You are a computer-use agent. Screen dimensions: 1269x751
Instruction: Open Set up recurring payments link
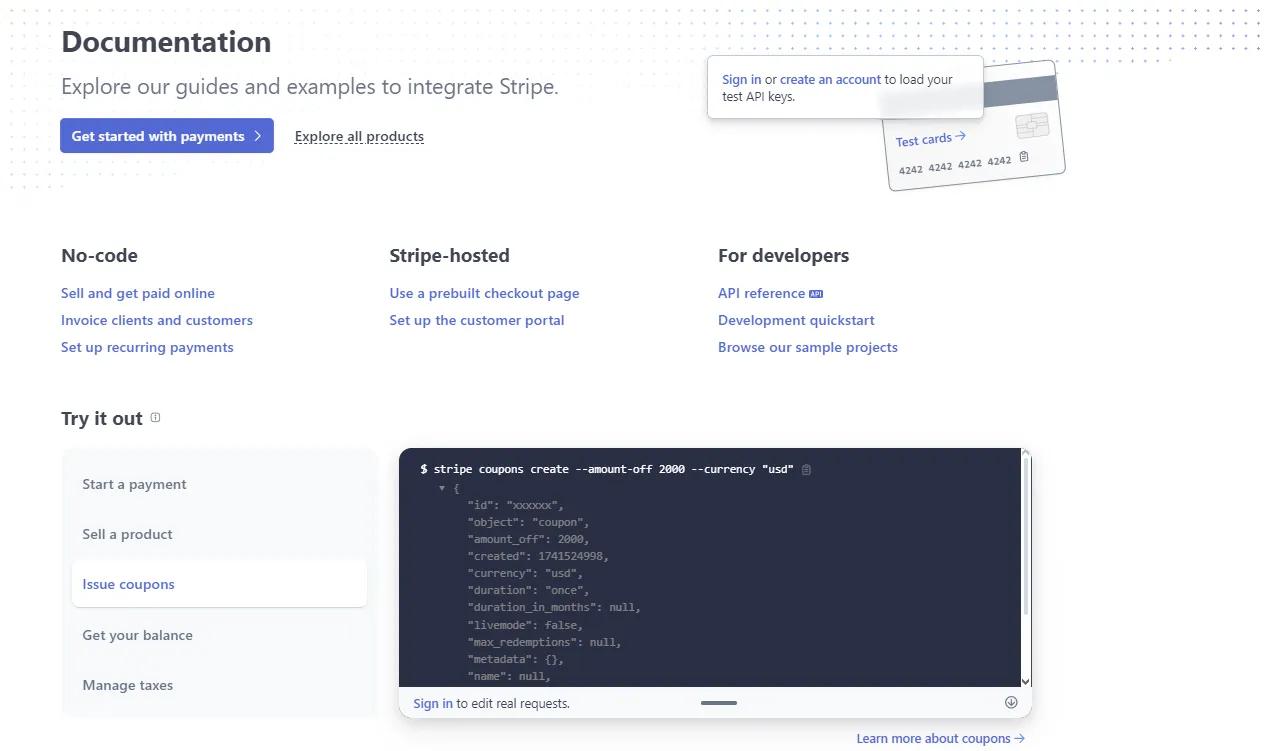[x=147, y=347]
